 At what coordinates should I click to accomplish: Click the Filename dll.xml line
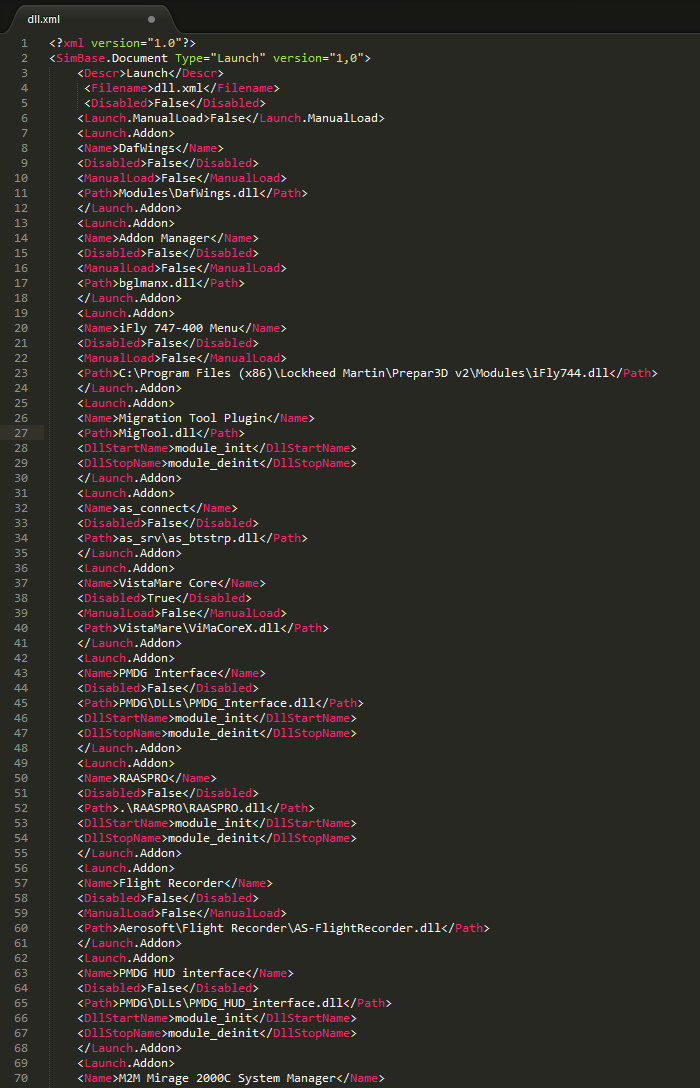click(x=182, y=88)
